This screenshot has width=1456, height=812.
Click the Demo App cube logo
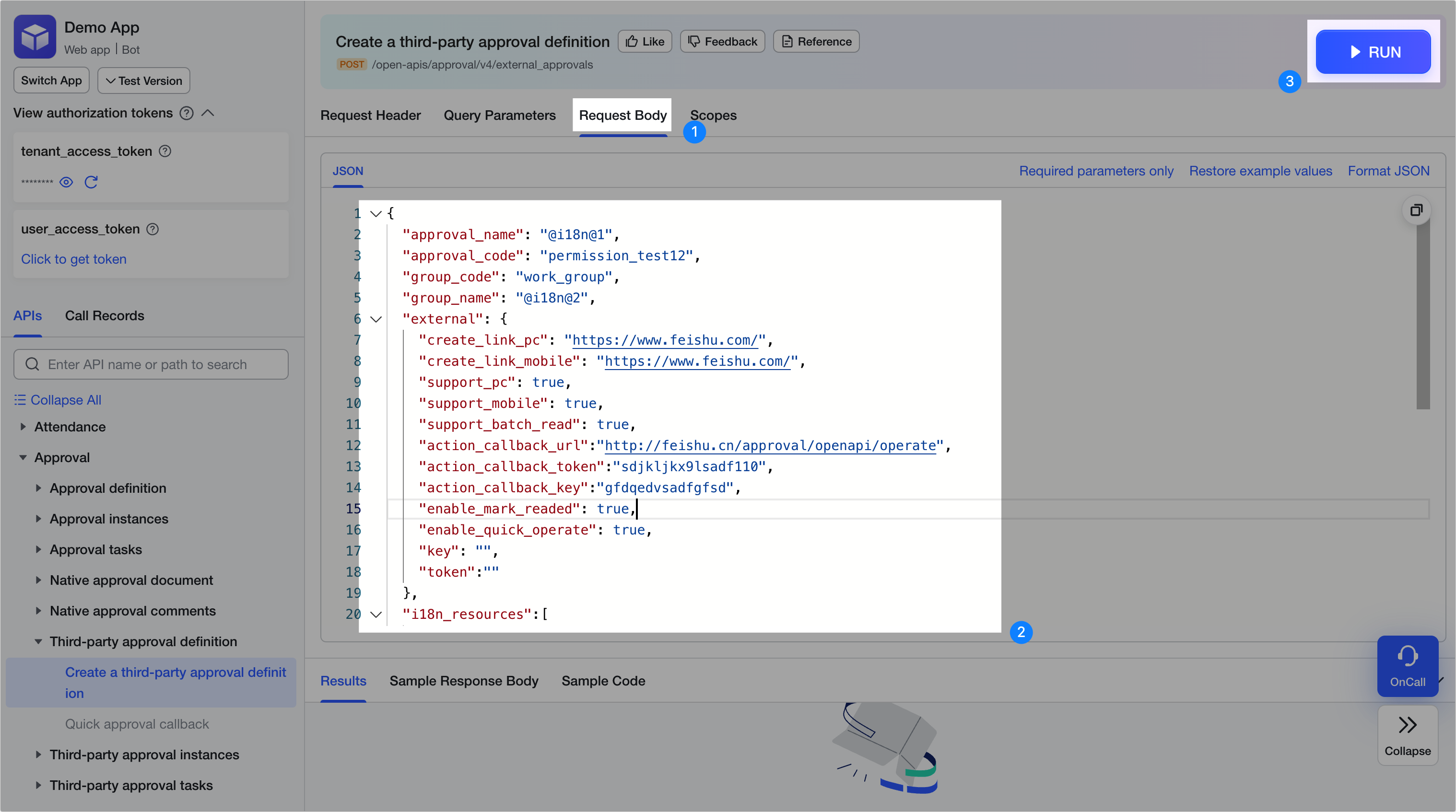35,37
